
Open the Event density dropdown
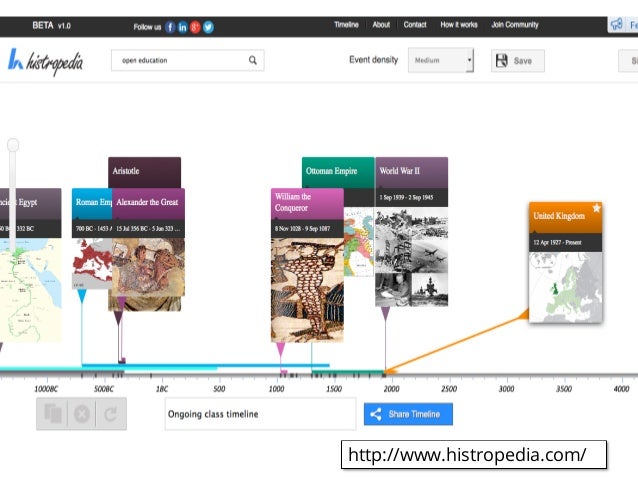pos(441,60)
